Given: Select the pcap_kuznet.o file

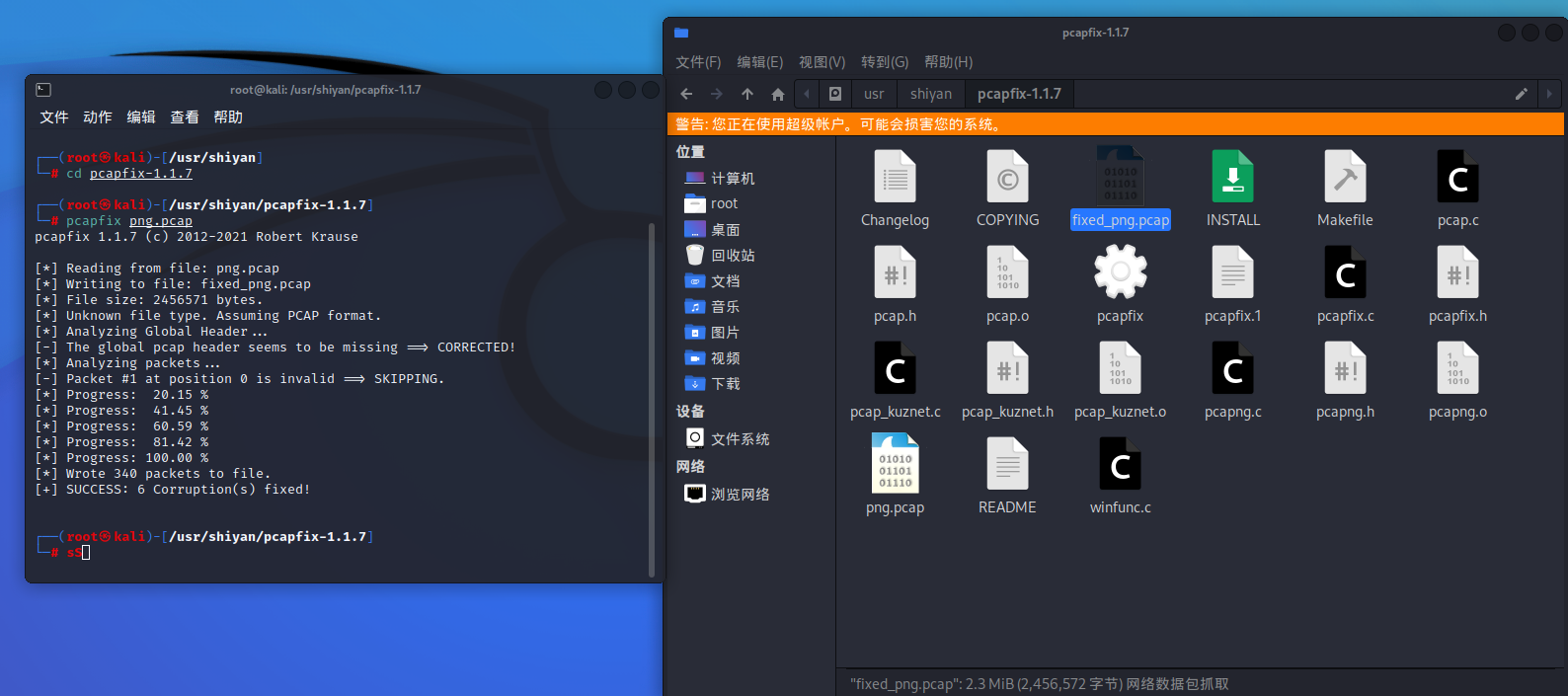Looking at the screenshot, I should pyautogui.click(x=1120, y=369).
